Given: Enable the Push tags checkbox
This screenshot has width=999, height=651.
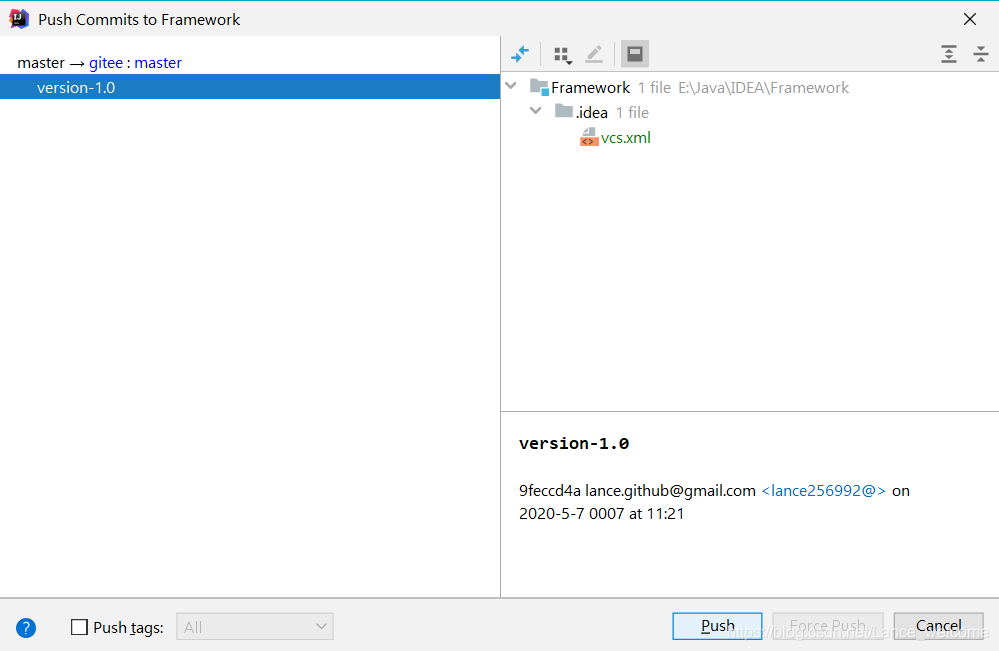Looking at the screenshot, I should coord(79,627).
